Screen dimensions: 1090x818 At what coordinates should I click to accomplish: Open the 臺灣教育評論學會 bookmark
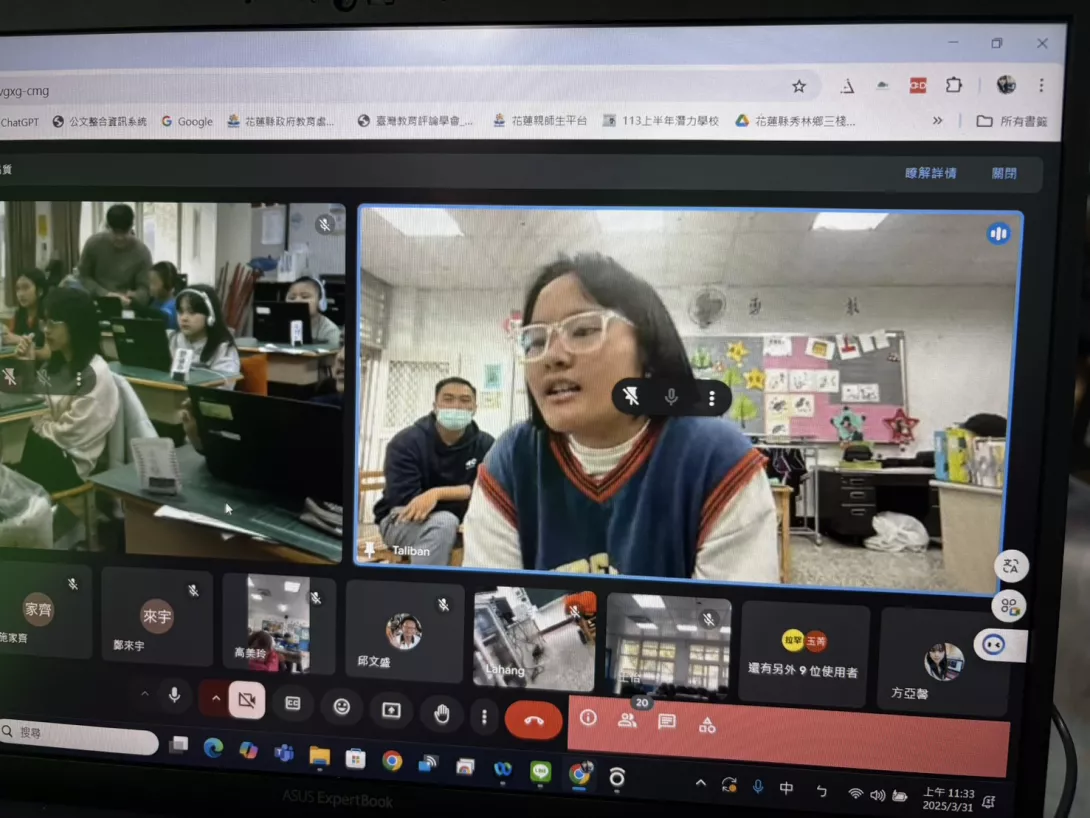coord(414,120)
